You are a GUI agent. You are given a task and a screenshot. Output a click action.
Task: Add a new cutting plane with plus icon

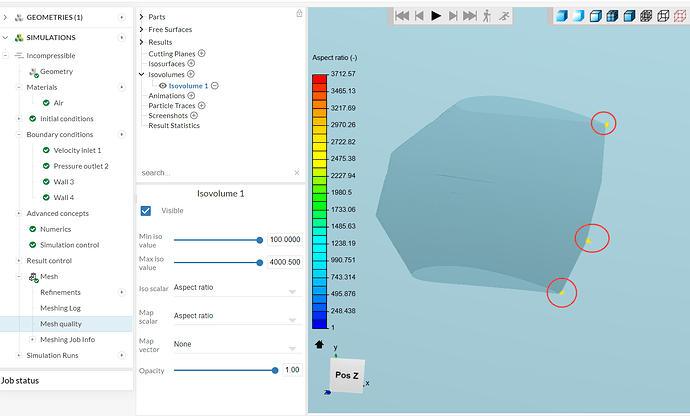[x=202, y=53]
